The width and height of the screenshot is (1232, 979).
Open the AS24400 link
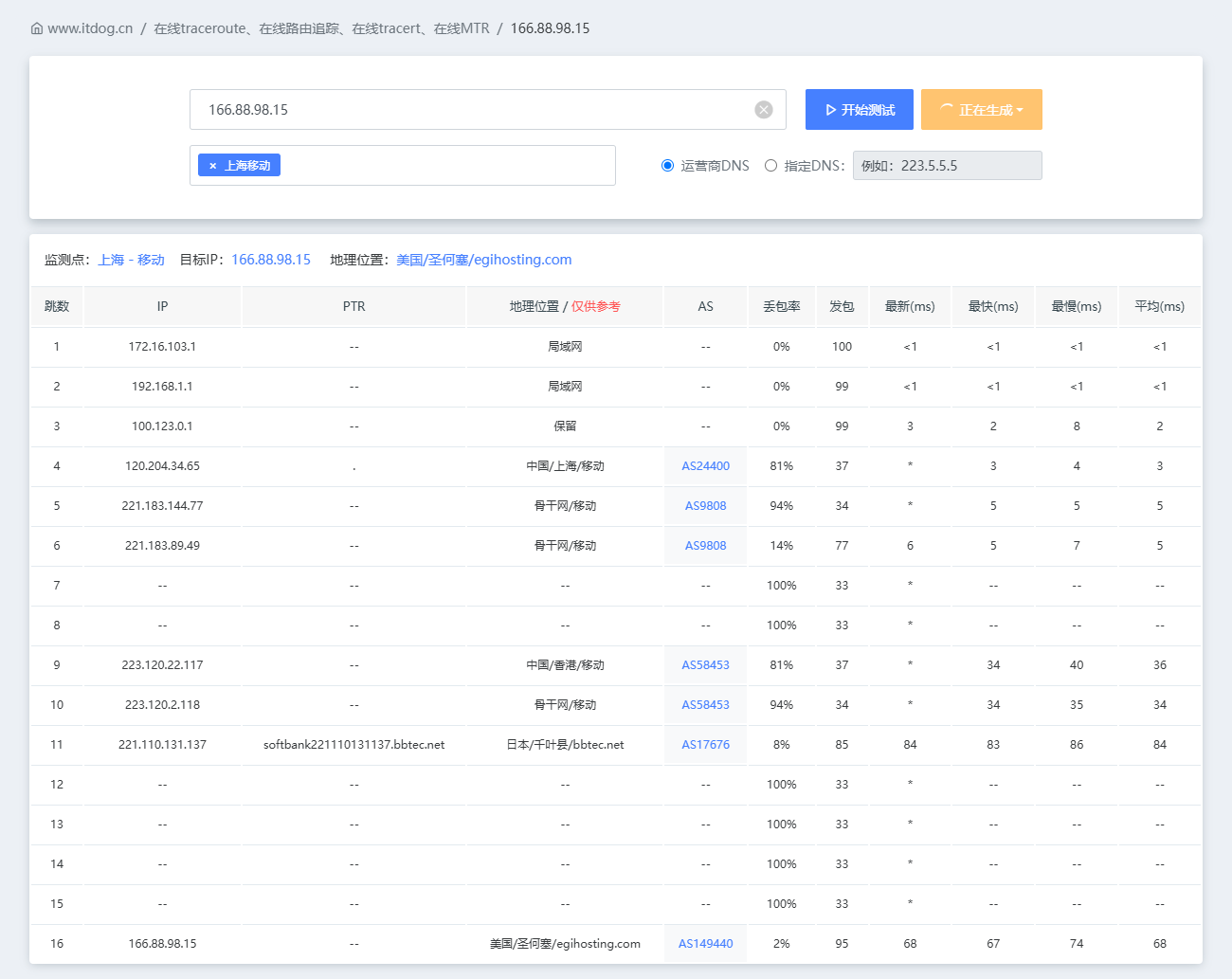click(706, 466)
